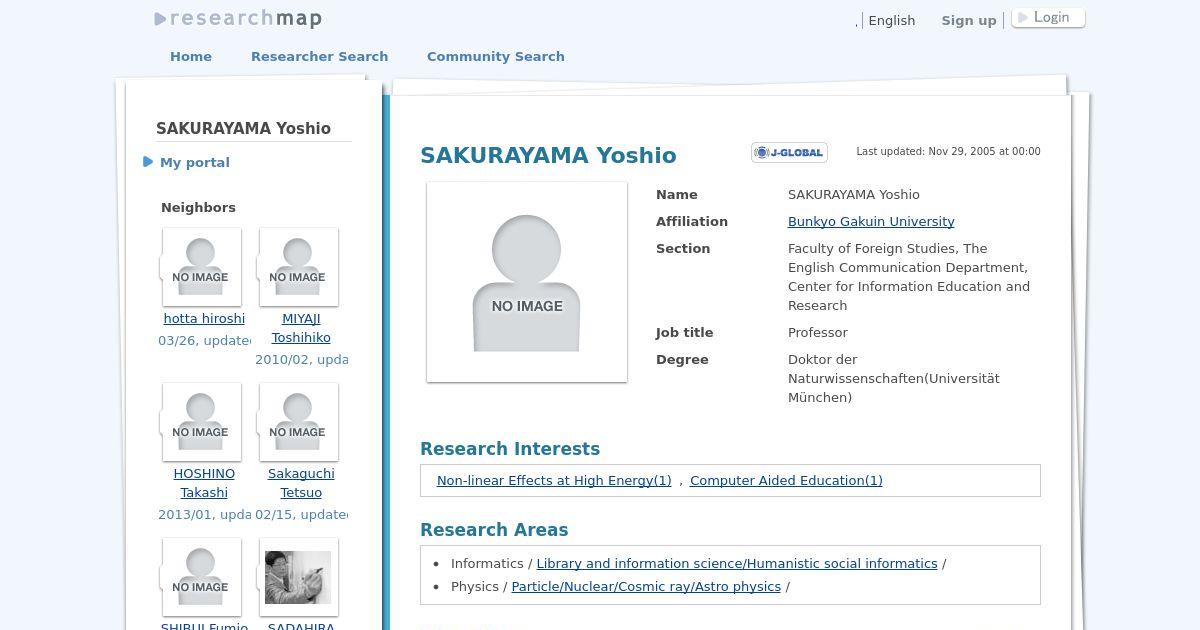The image size is (1200, 630).
Task: Click the Professor job title value
Action: pos(817,333)
